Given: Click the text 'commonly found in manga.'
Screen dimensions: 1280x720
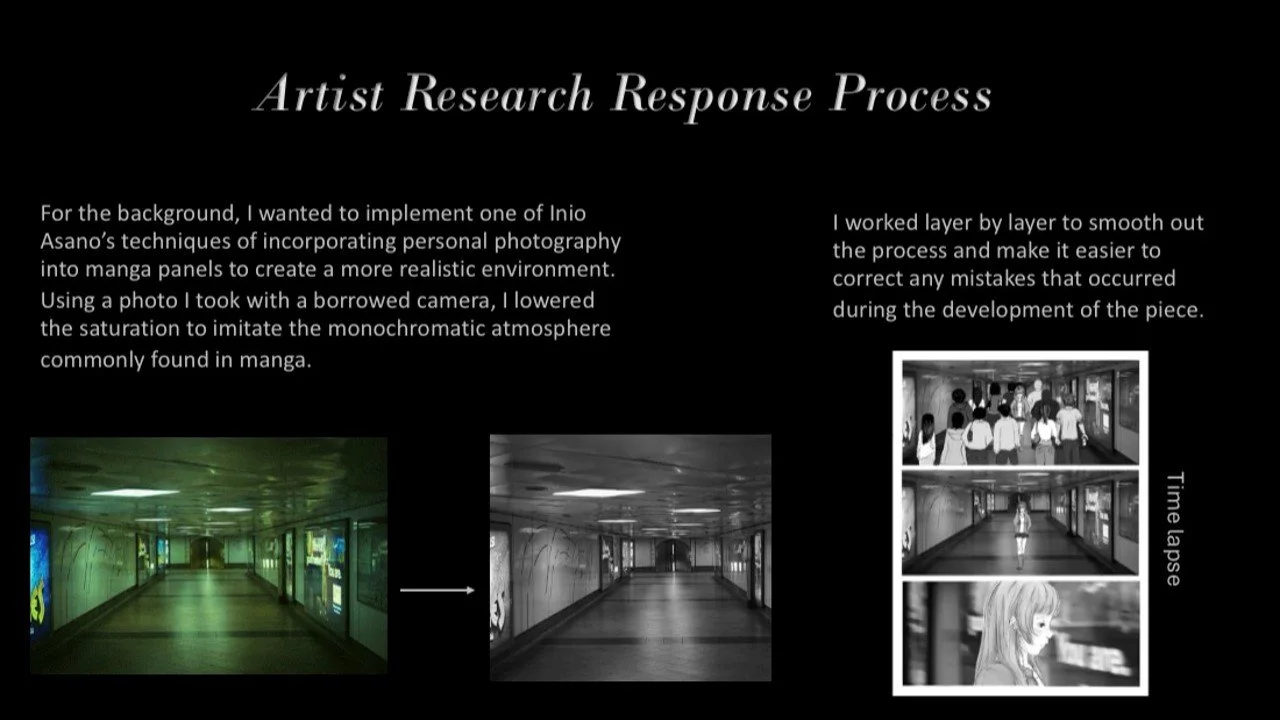Looking at the screenshot, I should click(x=176, y=360).
